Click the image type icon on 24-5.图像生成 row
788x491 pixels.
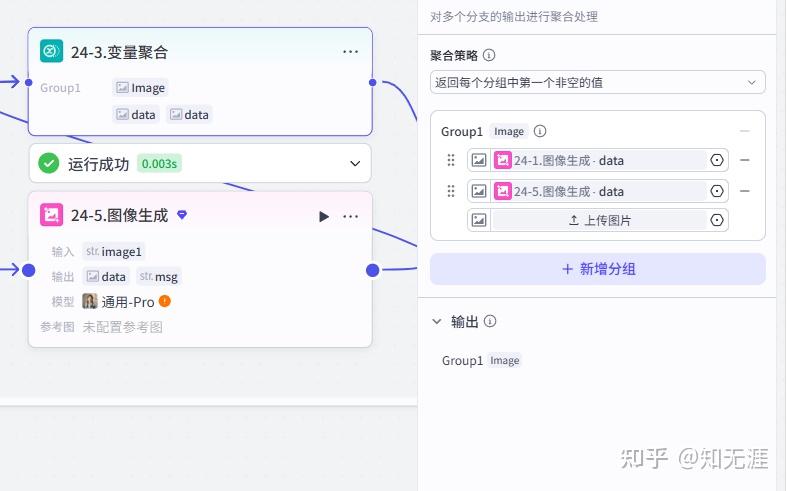[479, 191]
